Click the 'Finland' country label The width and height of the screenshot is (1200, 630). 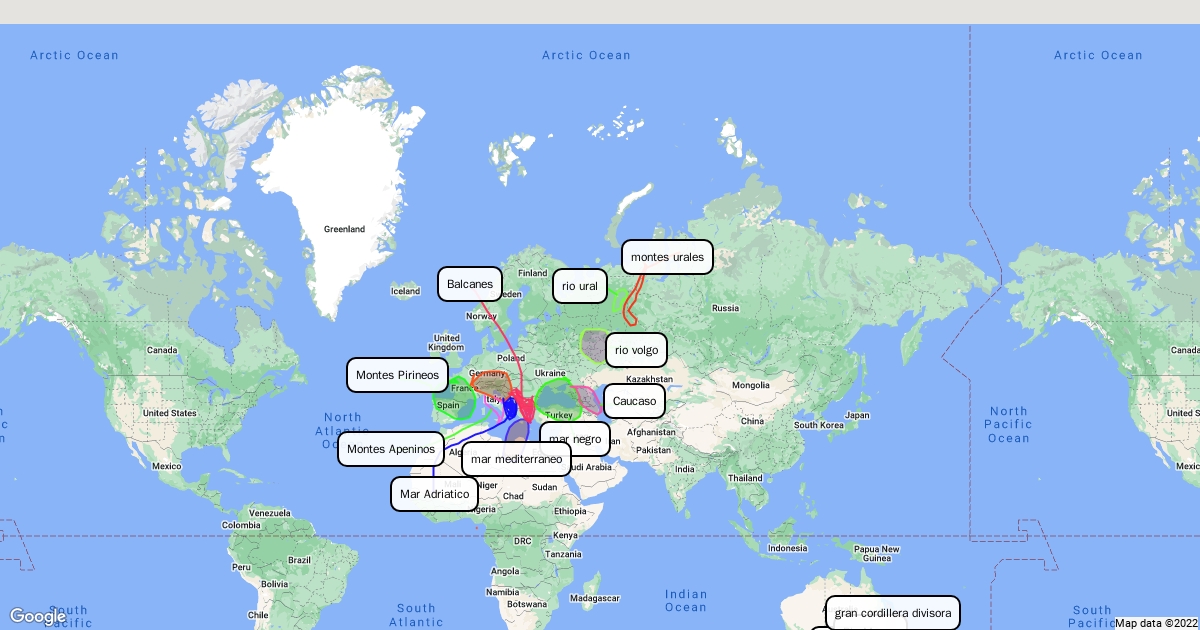tap(533, 273)
